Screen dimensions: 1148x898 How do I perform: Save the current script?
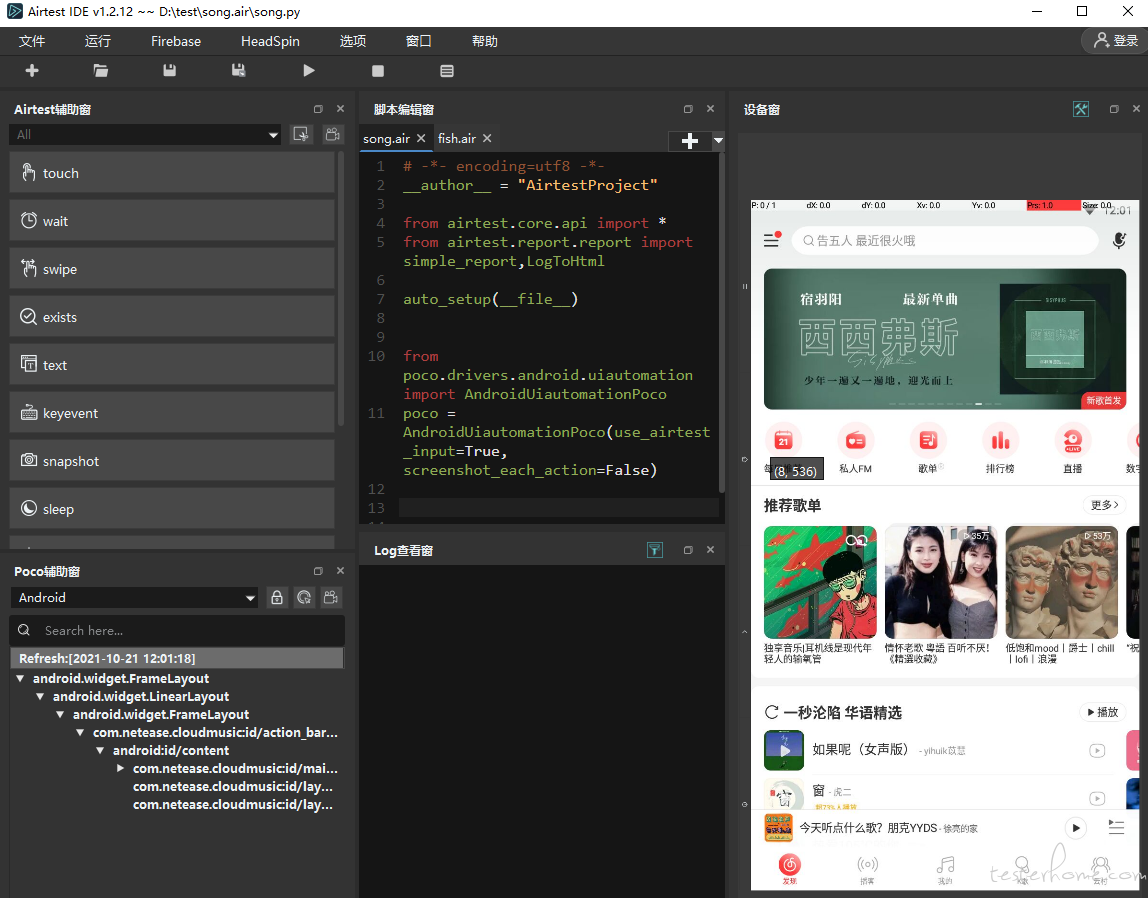pos(169,70)
